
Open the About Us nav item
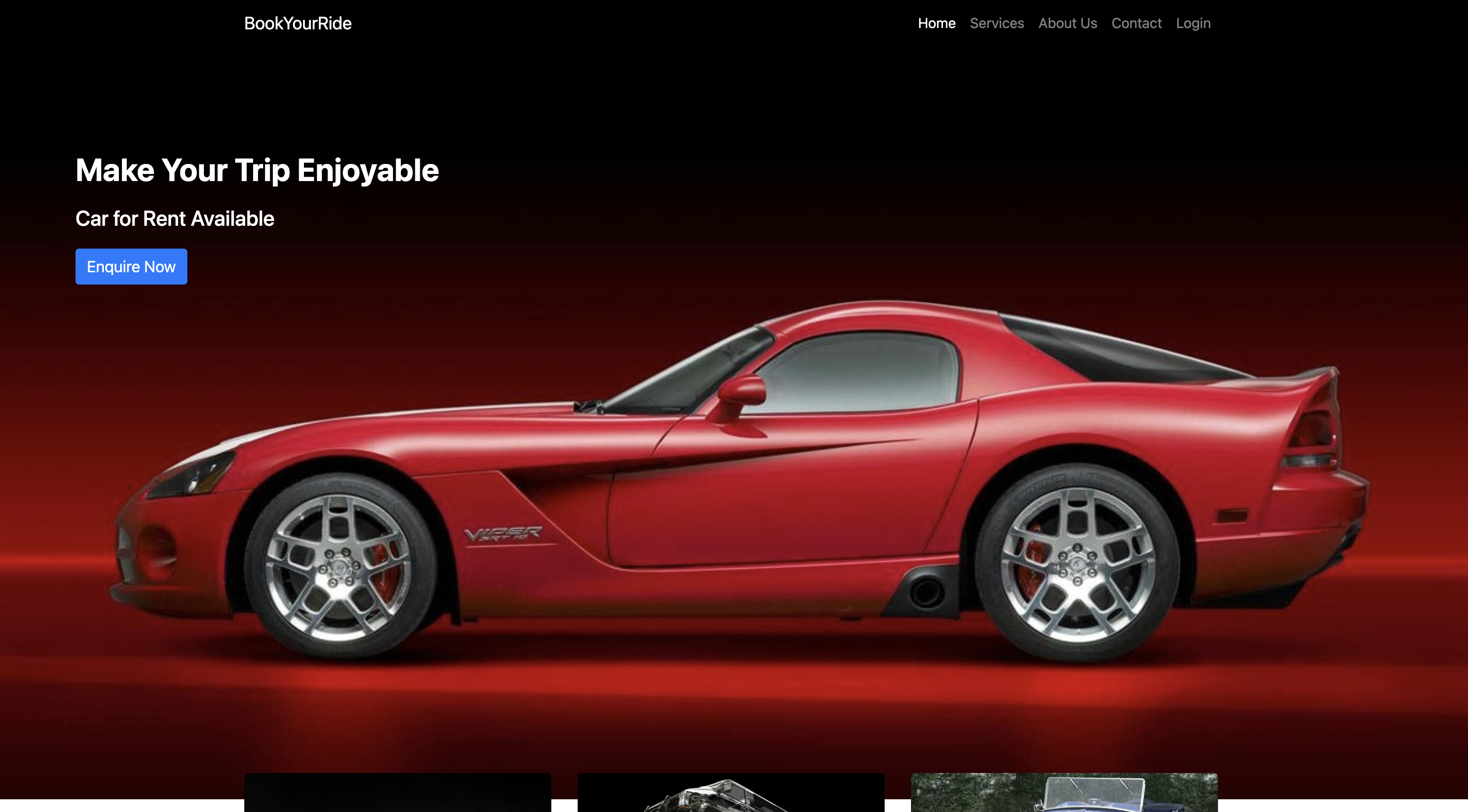1068,23
